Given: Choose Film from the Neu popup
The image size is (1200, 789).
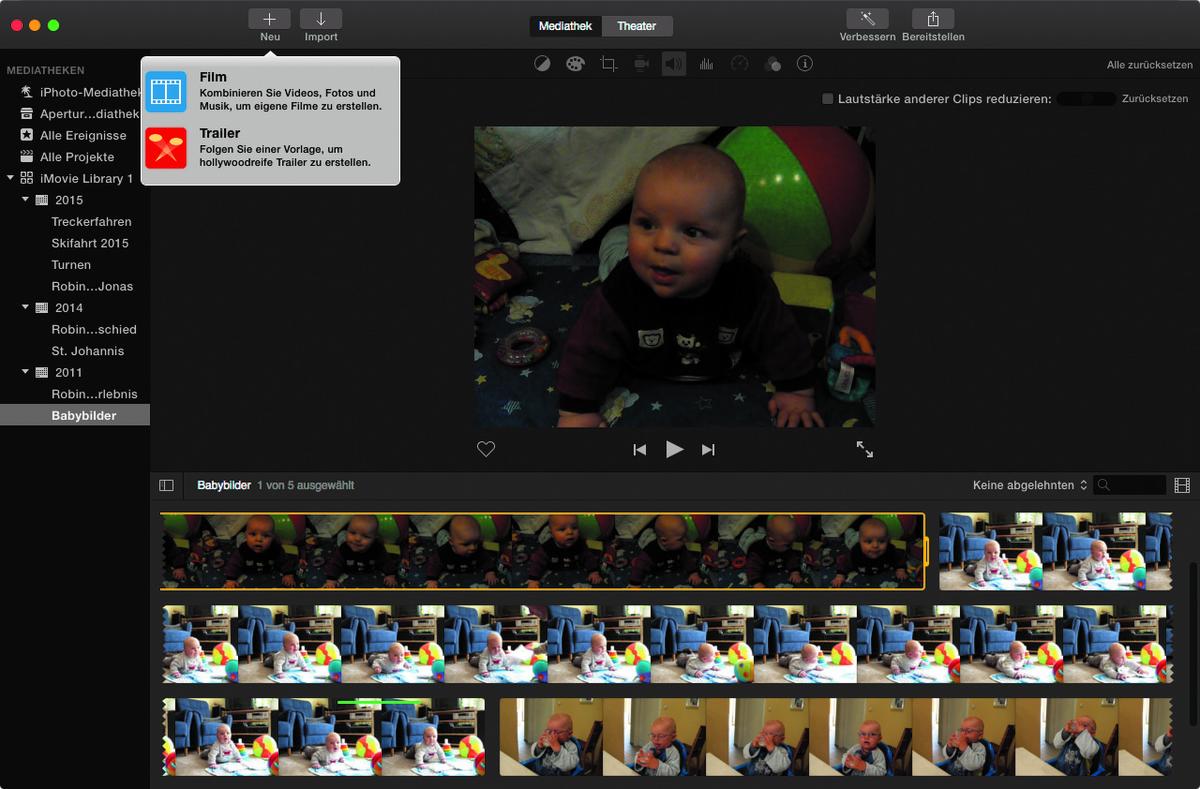Looking at the screenshot, I should click(x=270, y=92).
